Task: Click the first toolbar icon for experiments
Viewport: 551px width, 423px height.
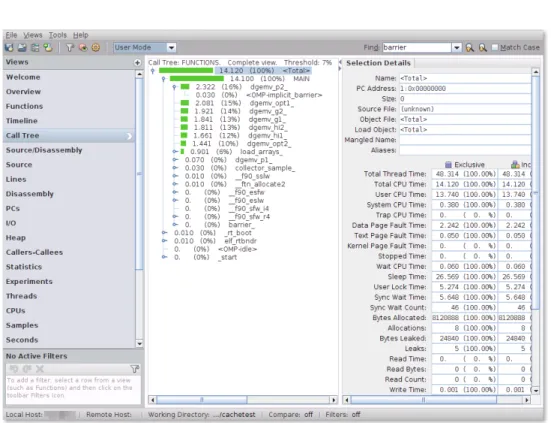Action: tap(9, 47)
